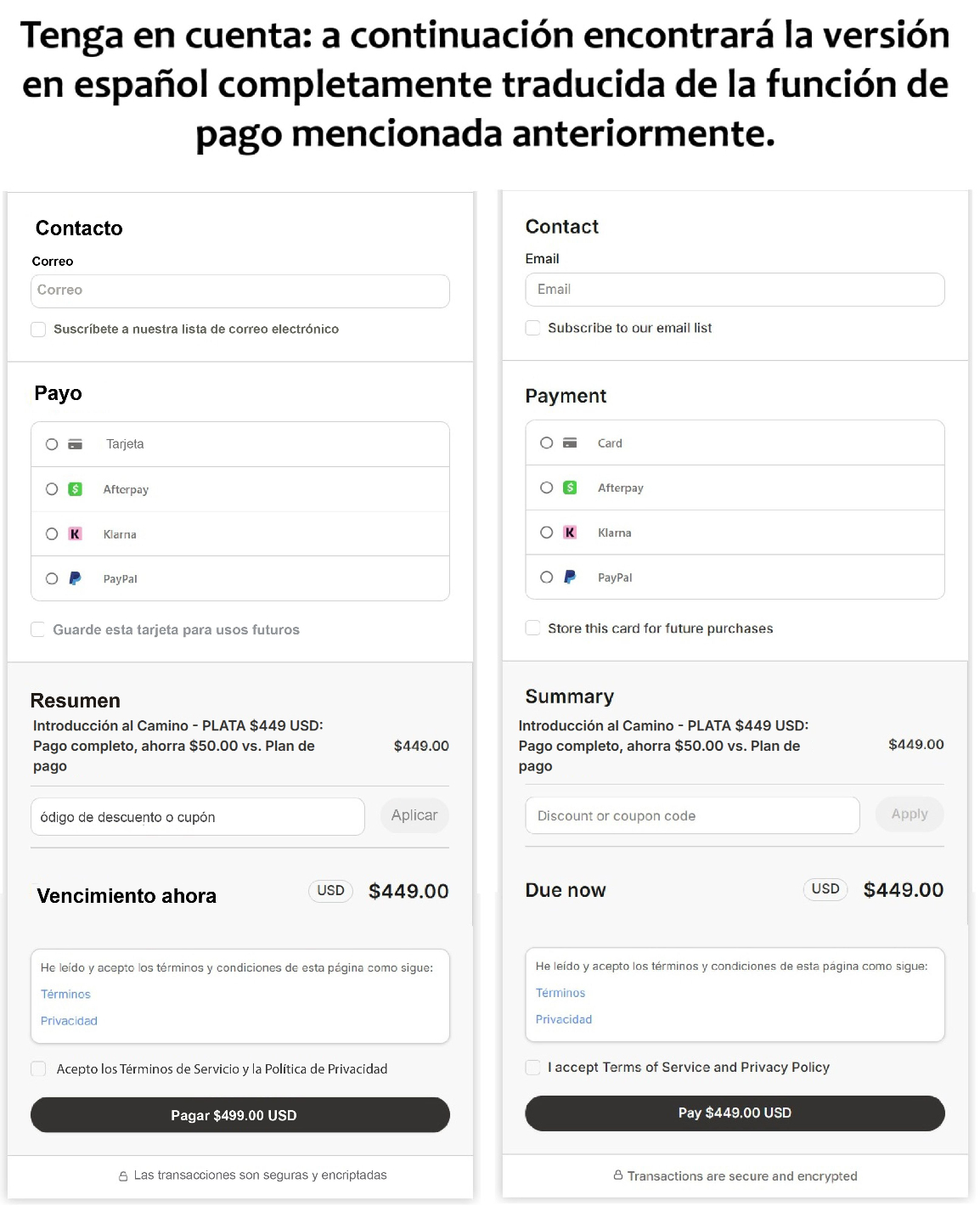
Task: Select the Tarjeta radio button
Action: coord(52,444)
